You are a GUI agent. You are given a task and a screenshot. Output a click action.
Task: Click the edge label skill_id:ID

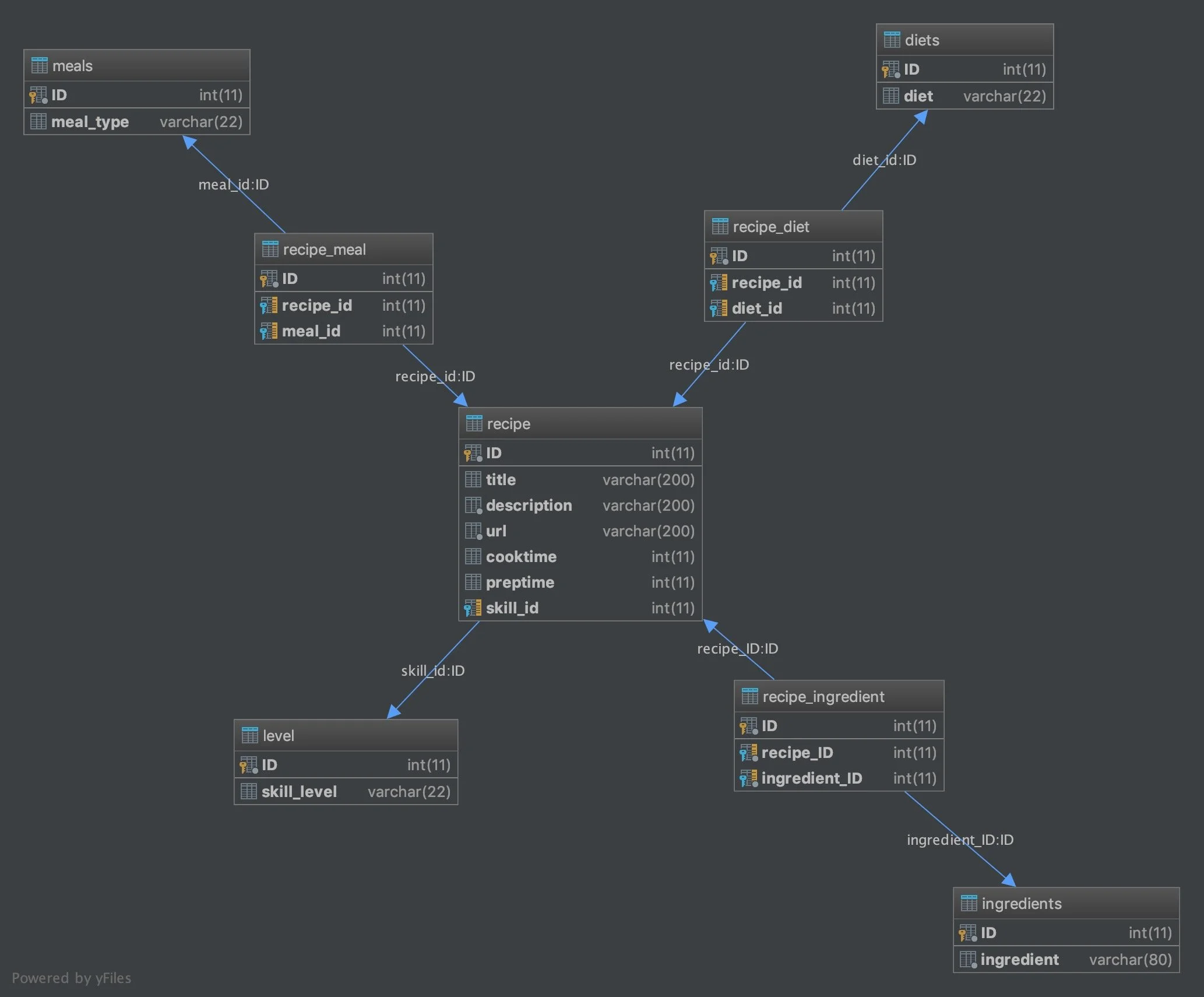(432, 670)
